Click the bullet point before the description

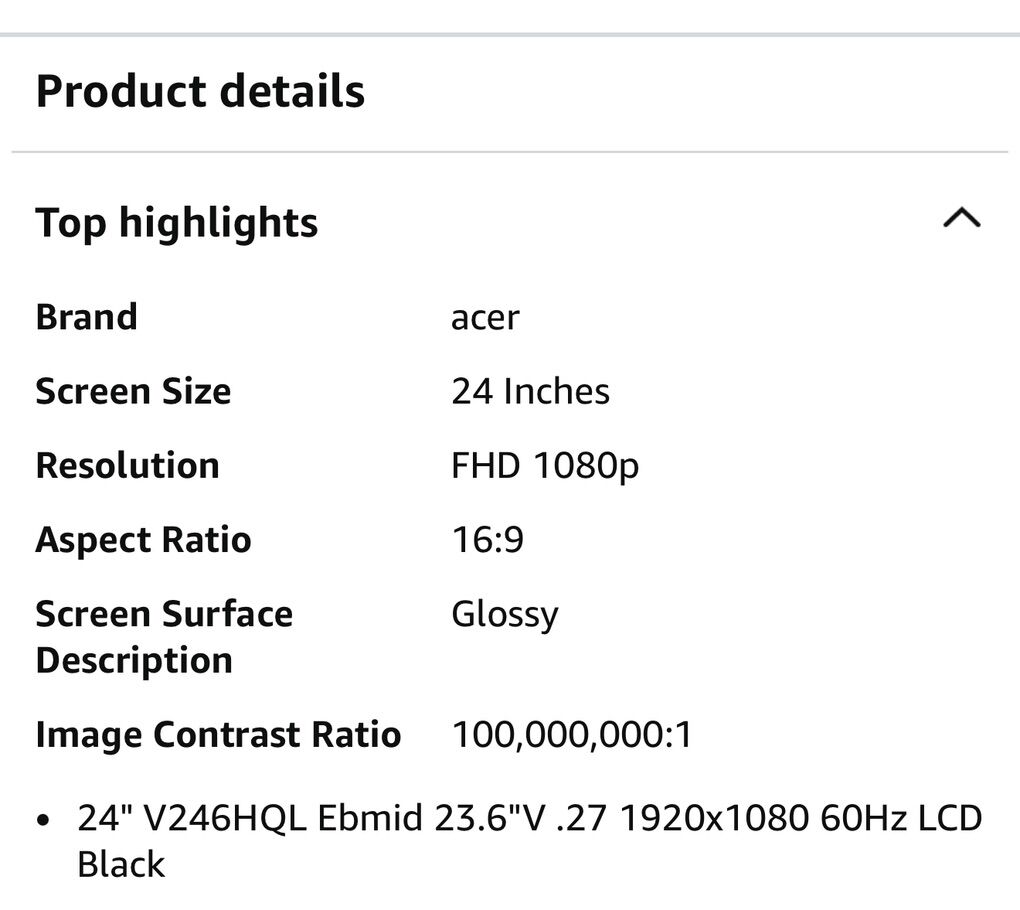43,820
